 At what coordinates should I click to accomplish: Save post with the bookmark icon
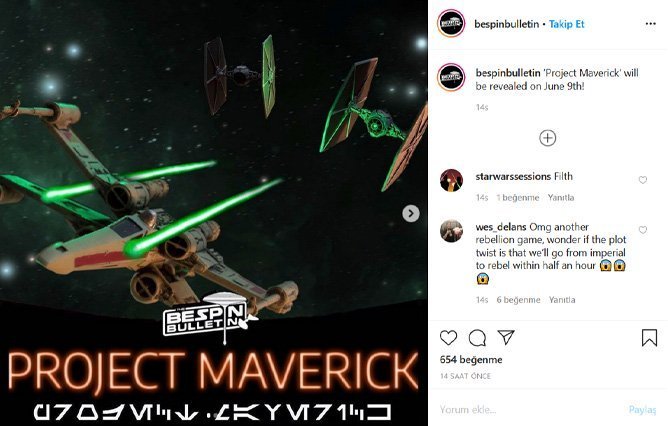pos(649,338)
